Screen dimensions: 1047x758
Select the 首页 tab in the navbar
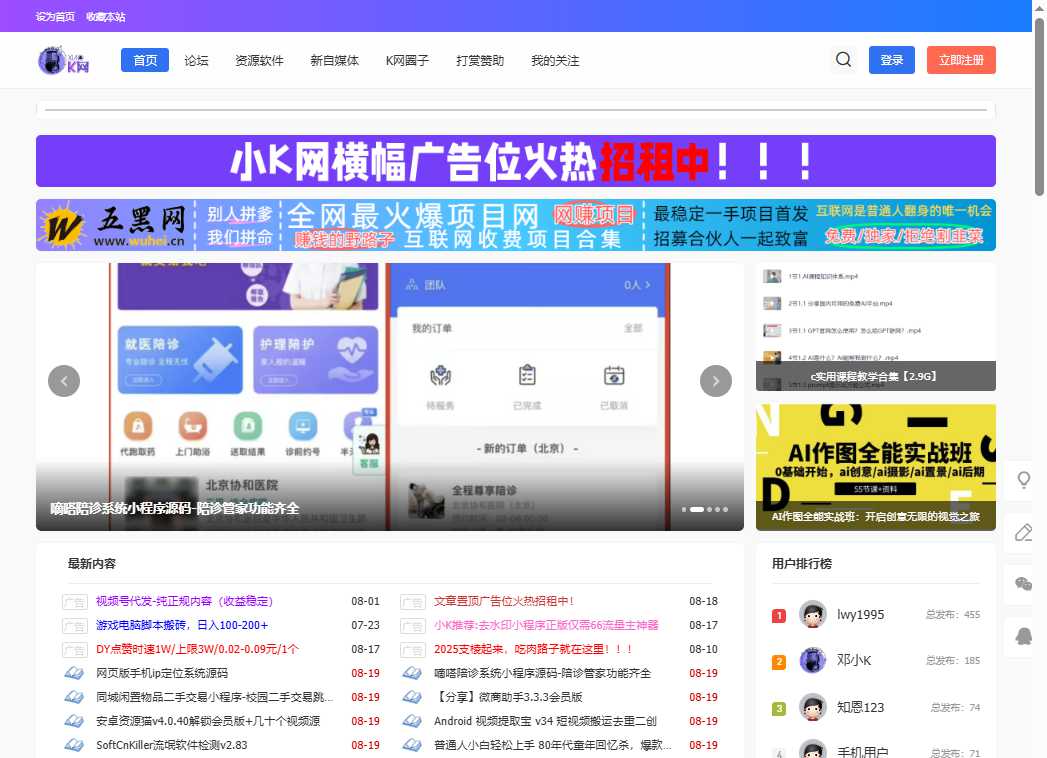[144, 59]
